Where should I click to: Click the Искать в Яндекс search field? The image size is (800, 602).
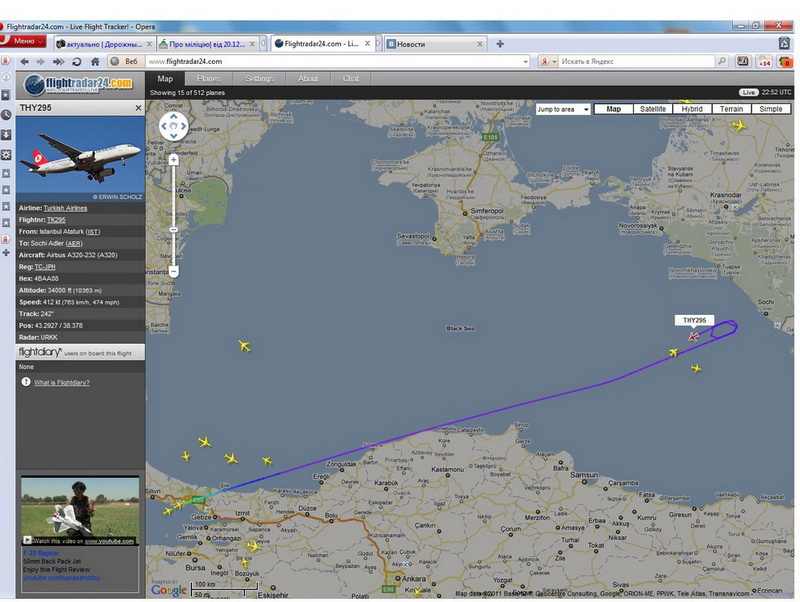(637, 62)
